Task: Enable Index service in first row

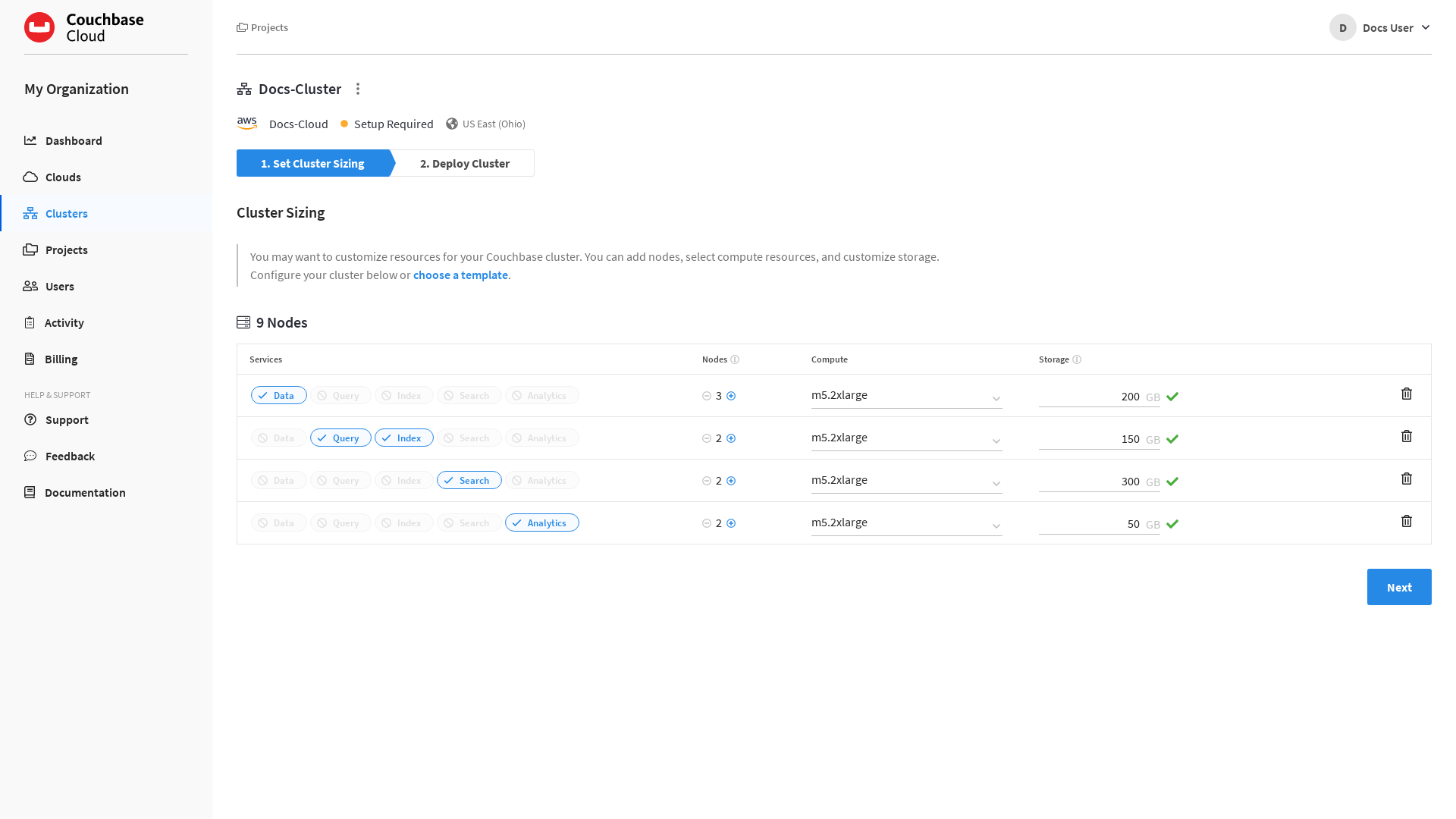Action: click(x=404, y=395)
